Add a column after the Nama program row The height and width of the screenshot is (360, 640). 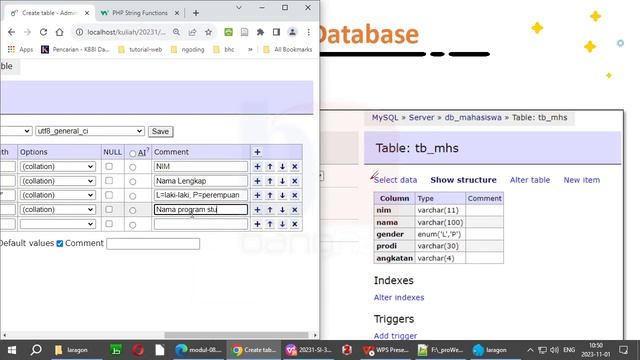coord(257,209)
